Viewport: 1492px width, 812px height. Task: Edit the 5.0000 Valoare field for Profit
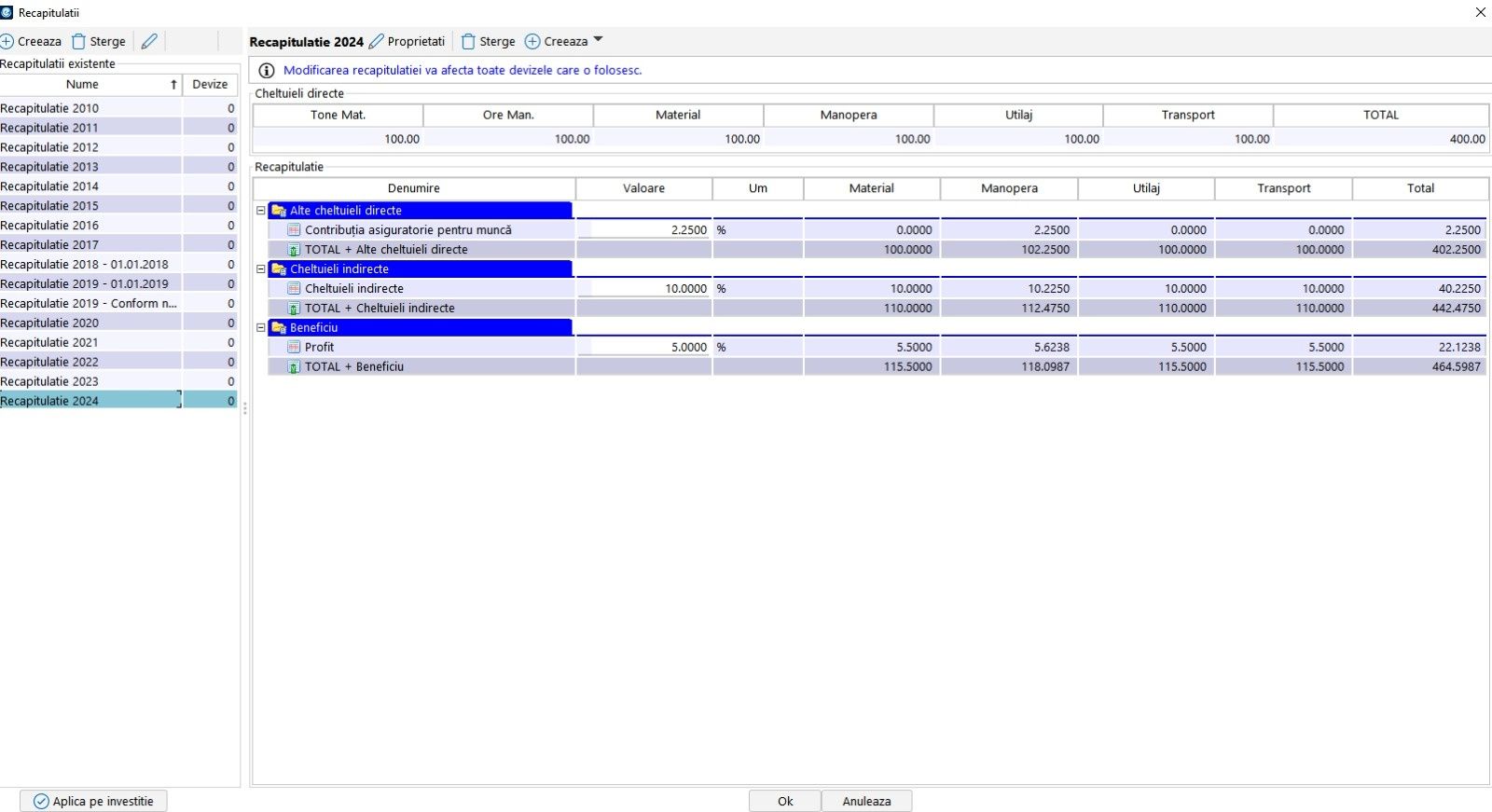point(644,347)
